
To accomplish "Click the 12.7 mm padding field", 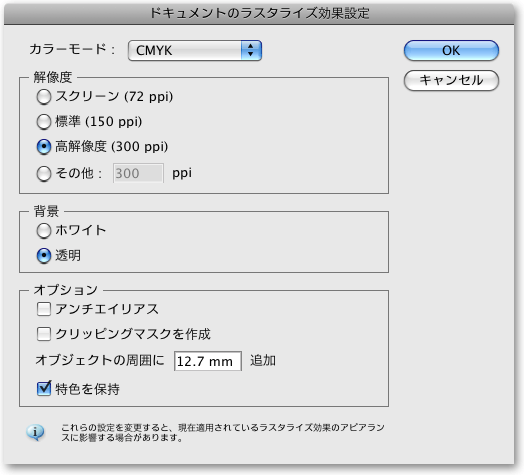I will tap(208, 361).
